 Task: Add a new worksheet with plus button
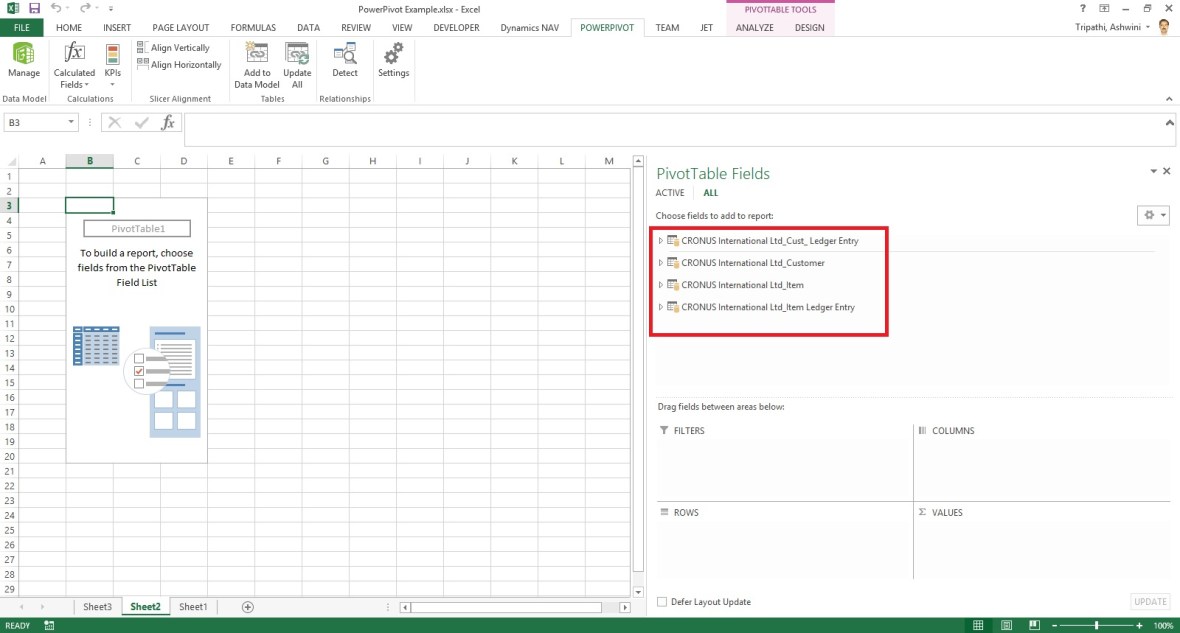click(x=246, y=606)
